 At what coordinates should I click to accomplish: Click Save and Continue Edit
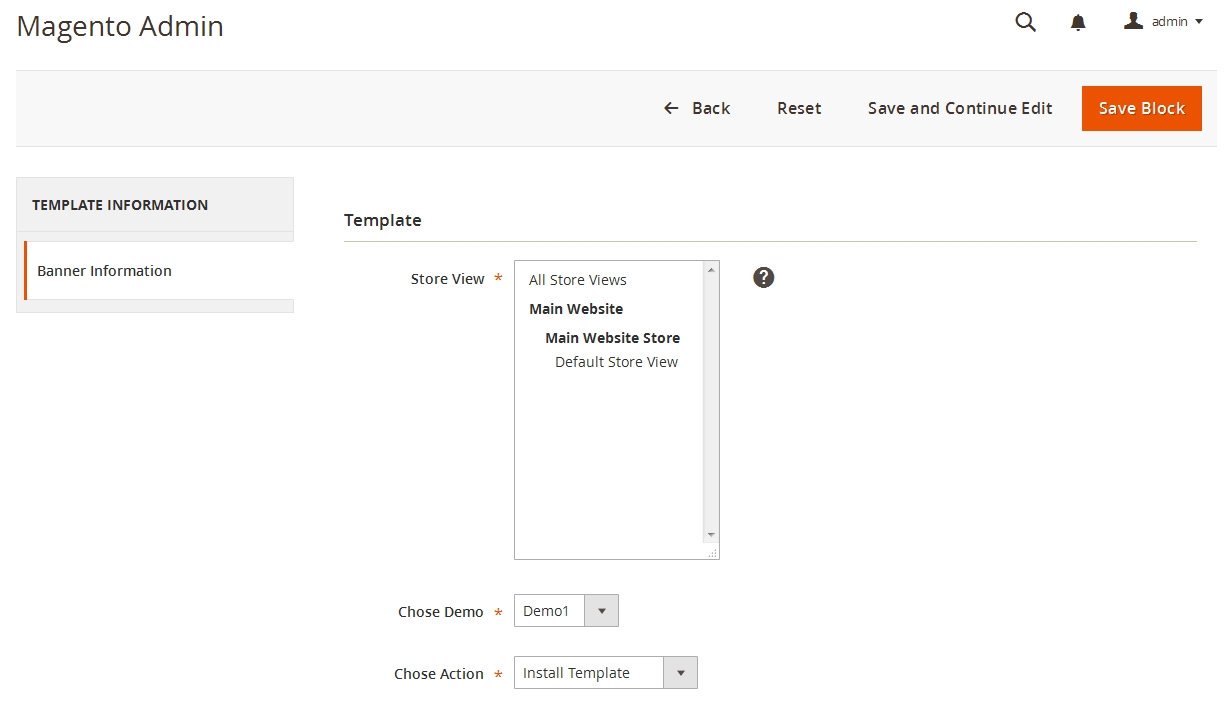[x=959, y=108]
